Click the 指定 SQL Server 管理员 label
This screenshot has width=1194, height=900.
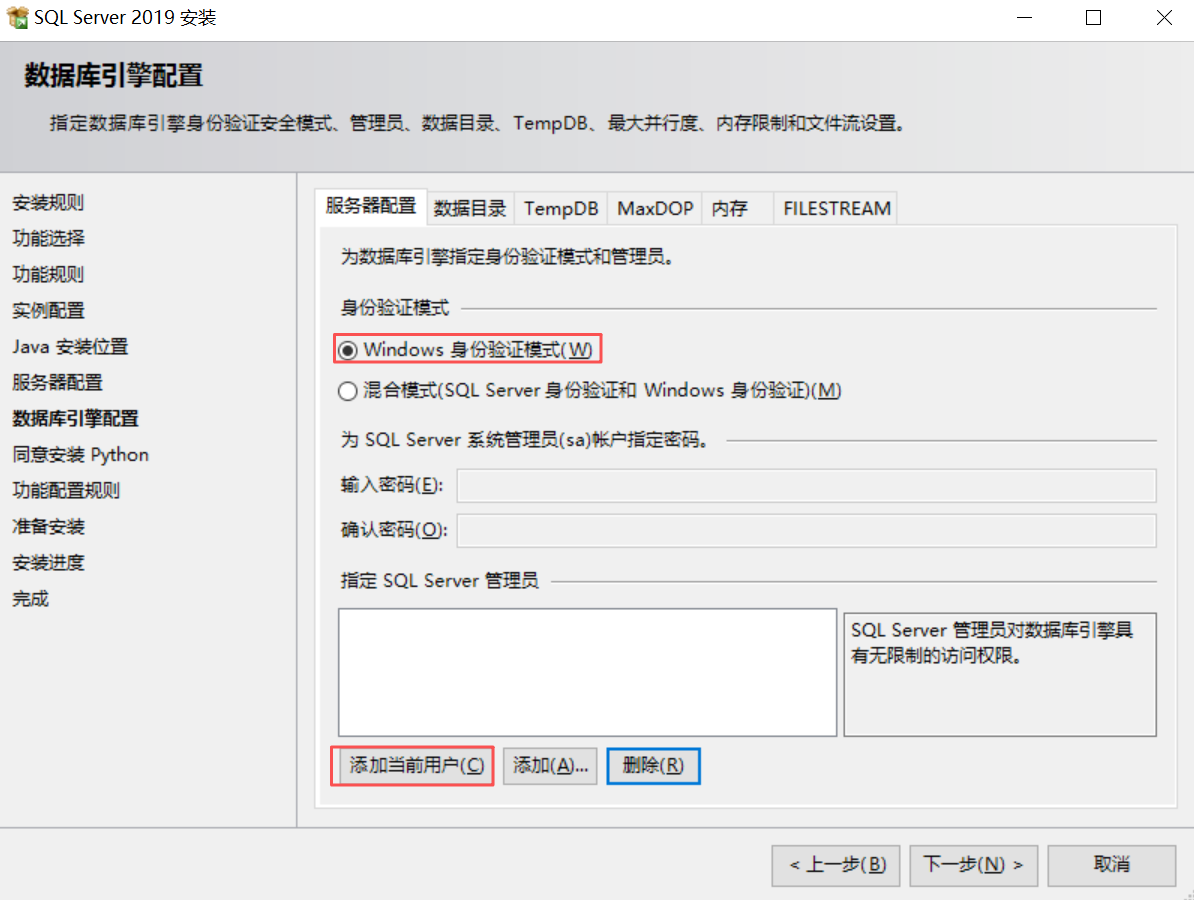(439, 581)
